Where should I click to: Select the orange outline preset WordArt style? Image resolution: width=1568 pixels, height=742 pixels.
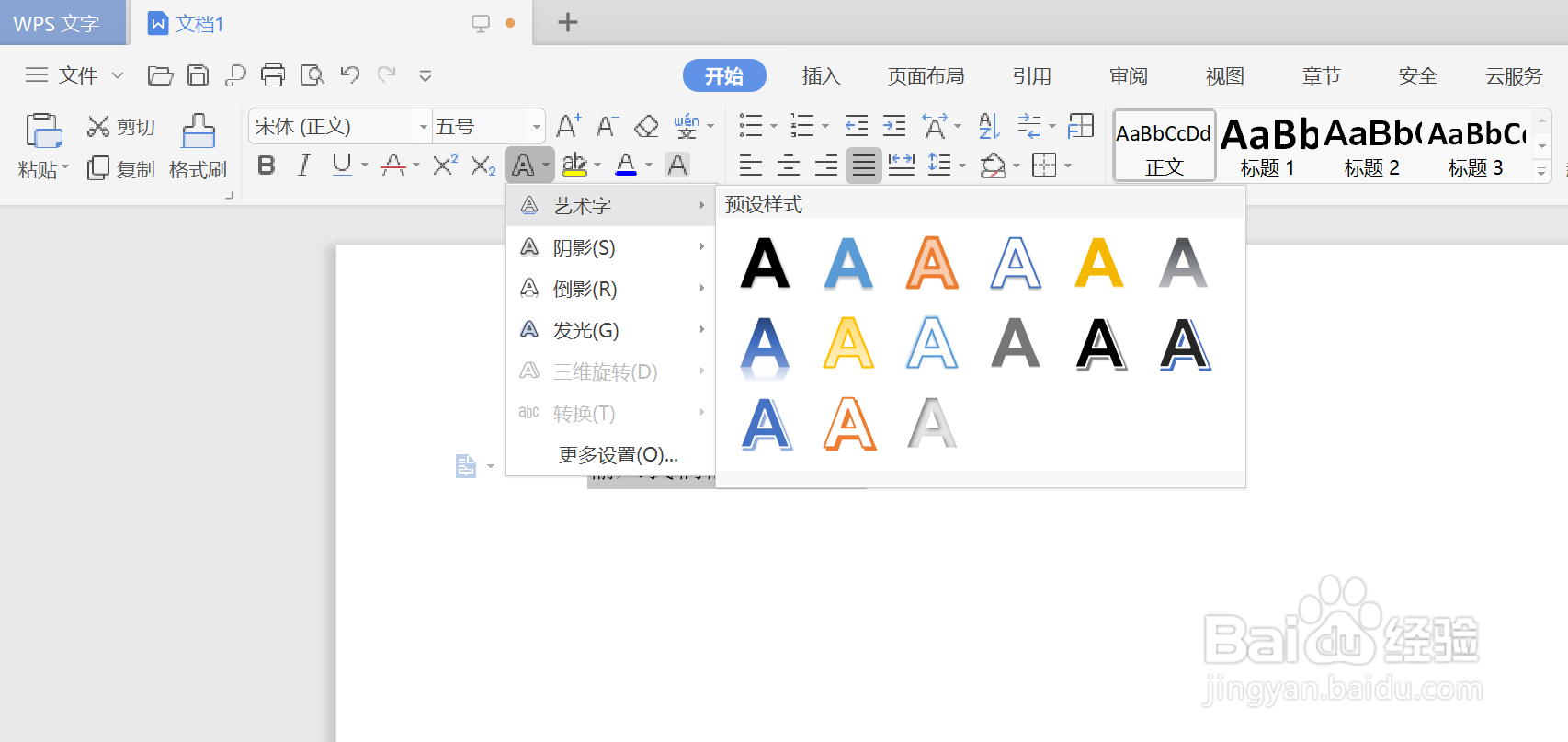tap(849, 424)
